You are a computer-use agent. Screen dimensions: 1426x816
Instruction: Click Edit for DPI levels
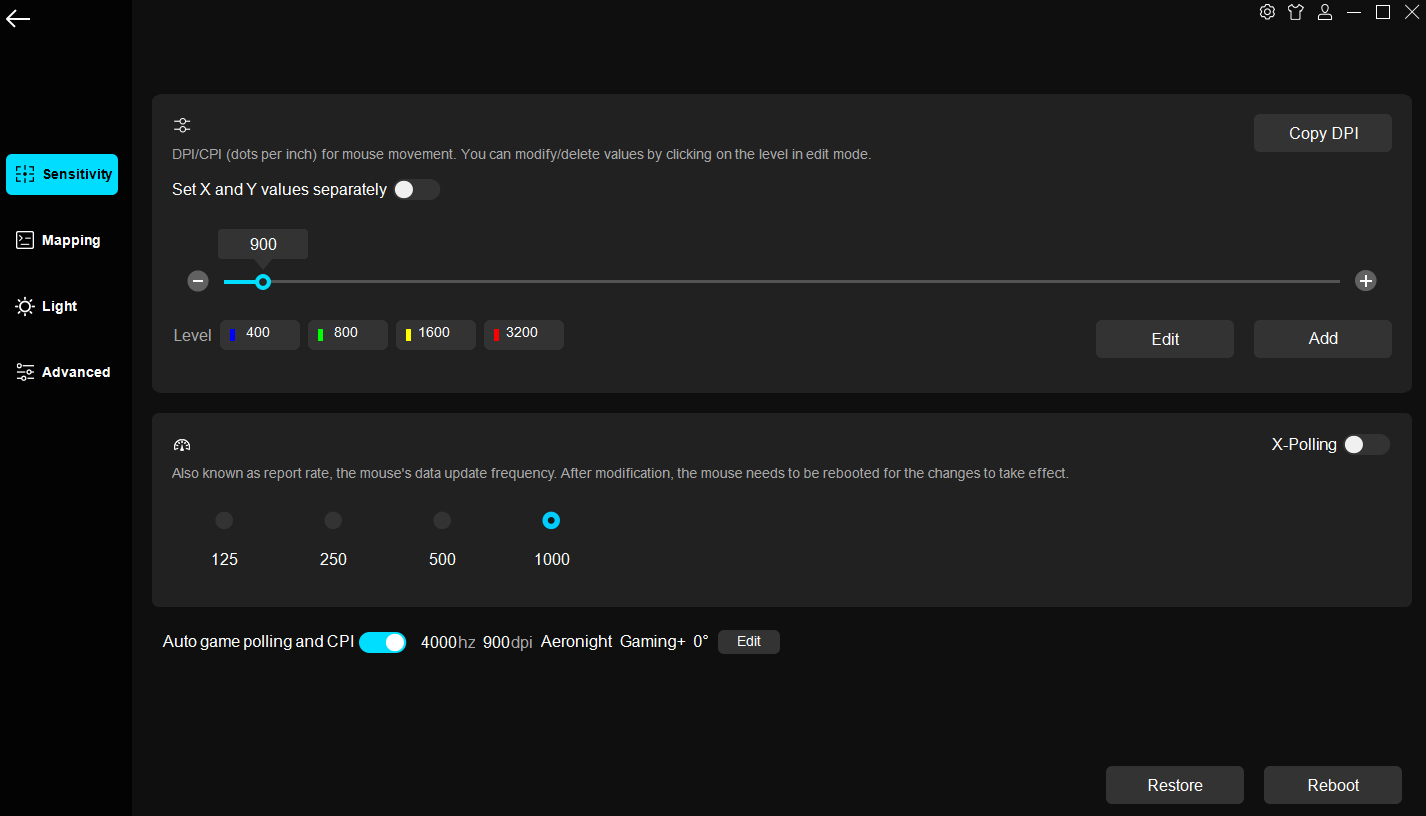click(1165, 339)
